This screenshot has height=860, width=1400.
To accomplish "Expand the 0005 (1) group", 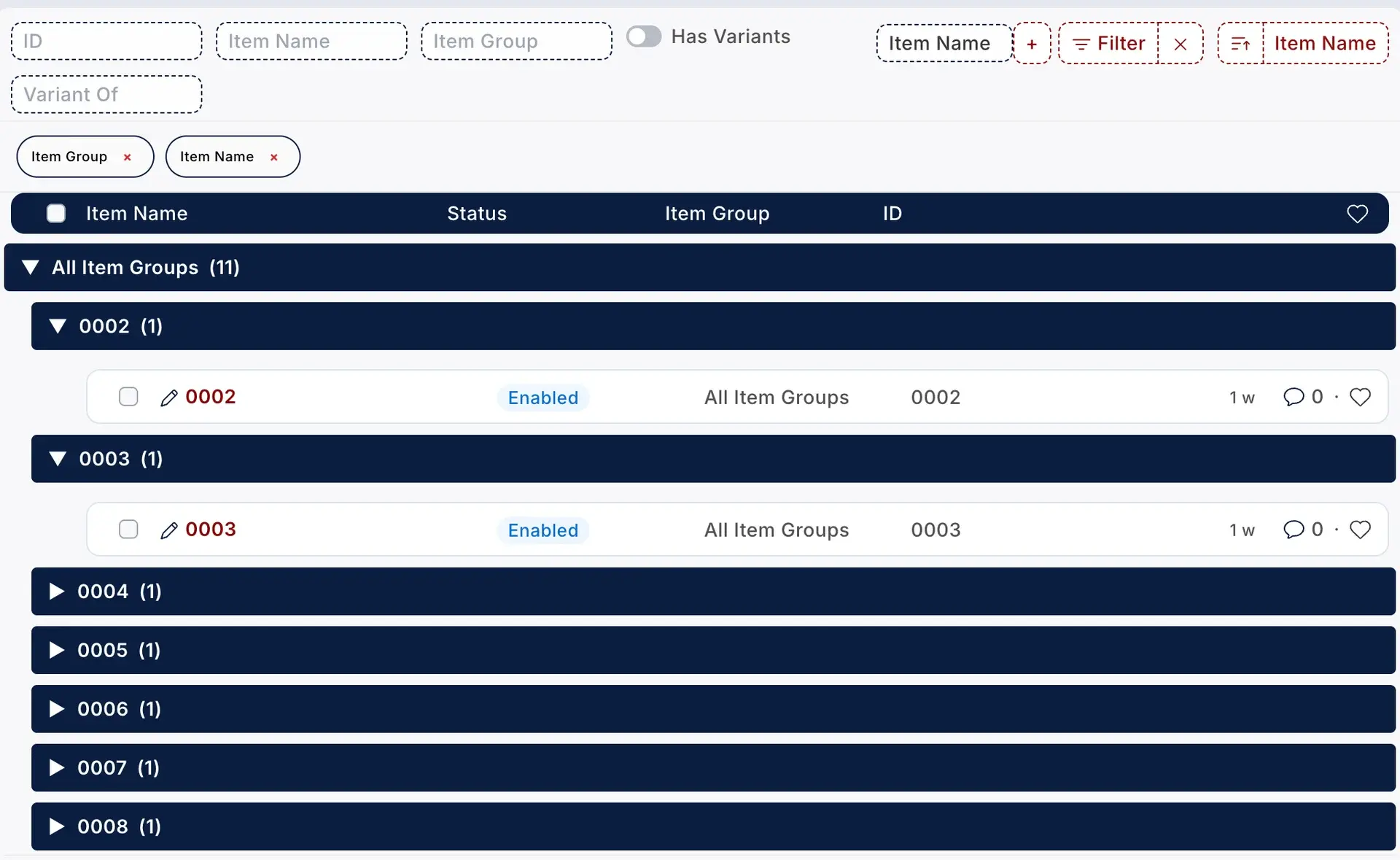I will pos(56,650).
